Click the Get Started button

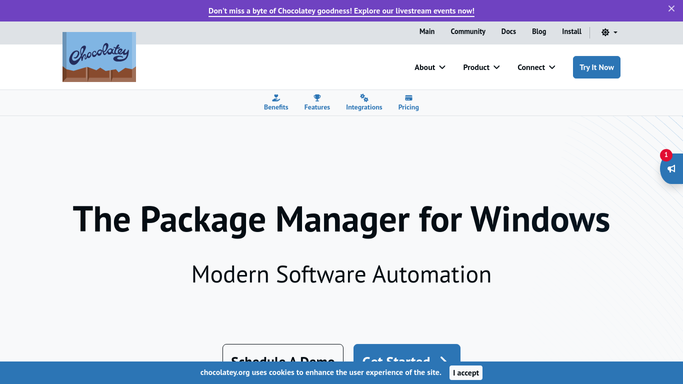pyautogui.click(x=407, y=354)
